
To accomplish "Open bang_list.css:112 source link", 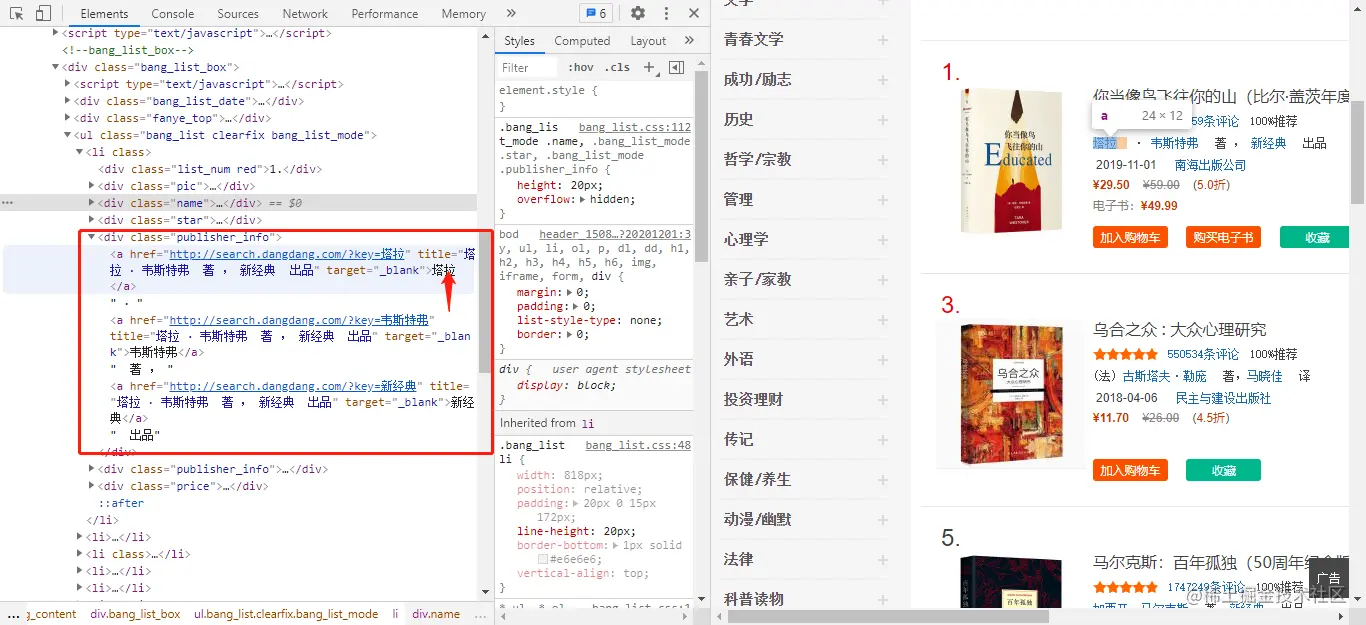I will click(x=635, y=128).
